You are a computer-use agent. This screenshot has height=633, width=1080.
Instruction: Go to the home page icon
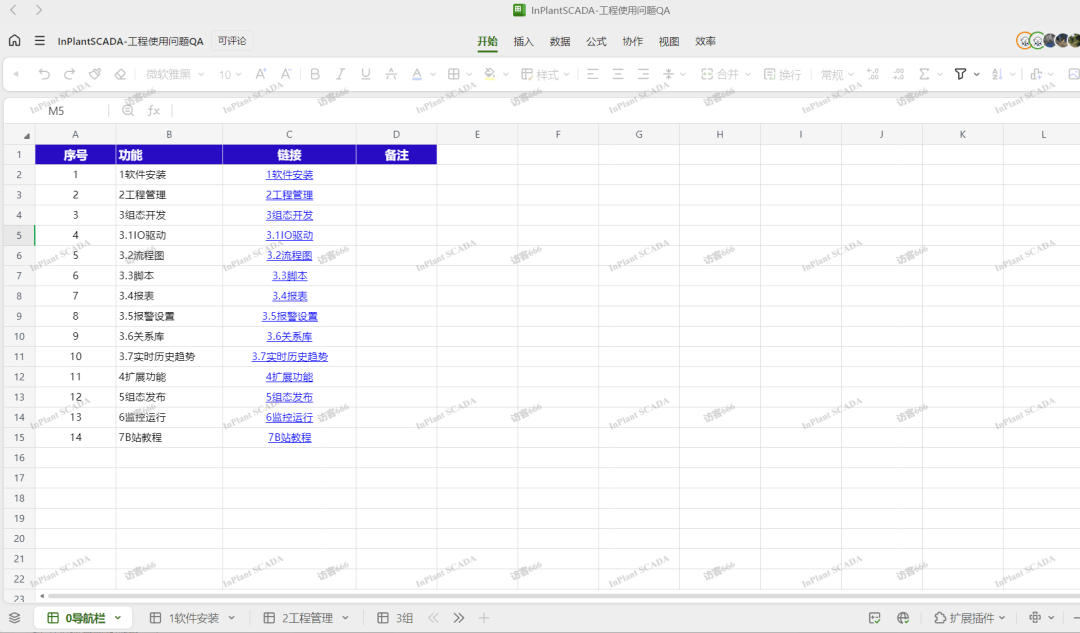tap(14, 41)
